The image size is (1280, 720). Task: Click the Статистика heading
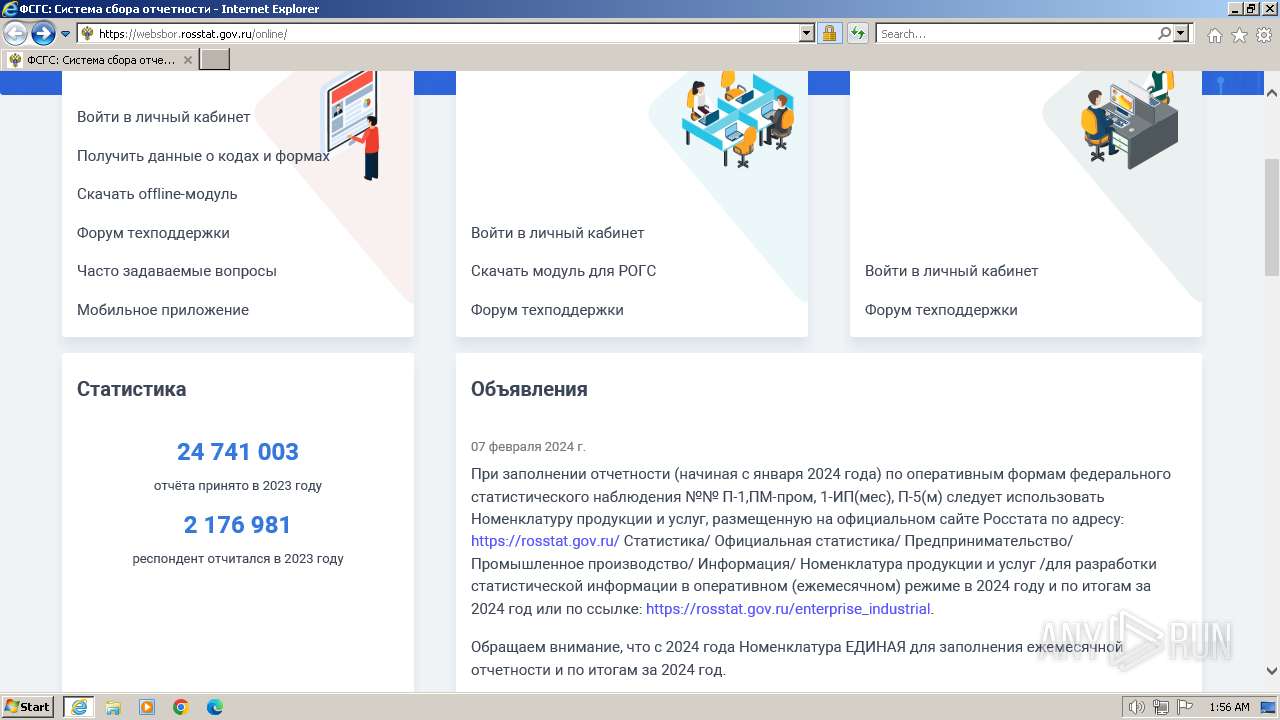(x=131, y=389)
